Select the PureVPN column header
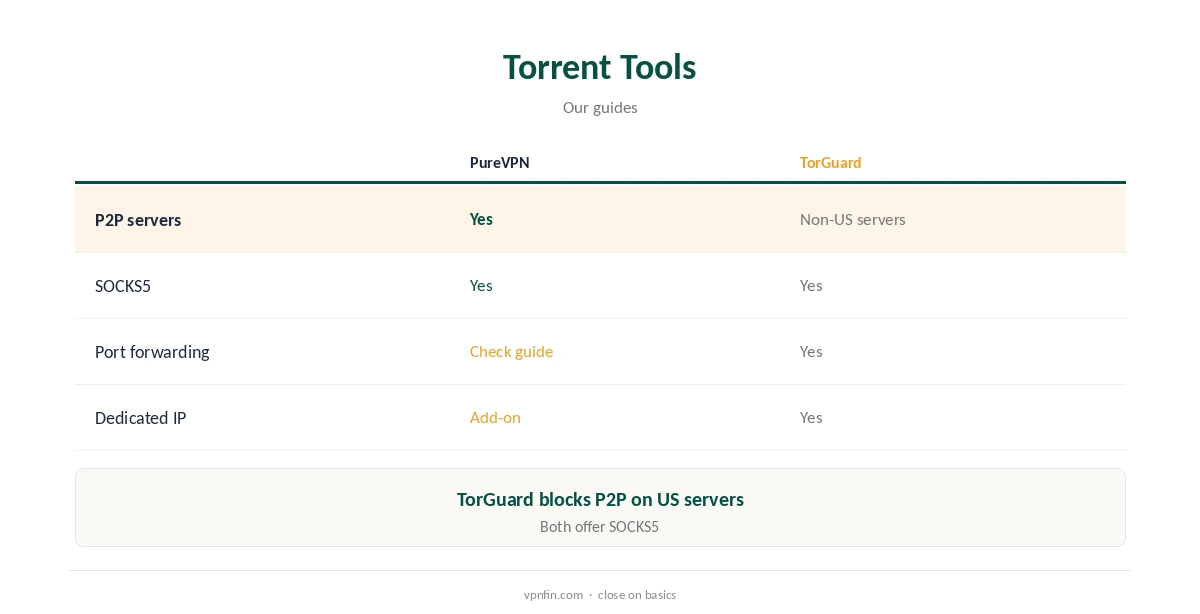Screen dimensions: 1200x614 [500, 162]
